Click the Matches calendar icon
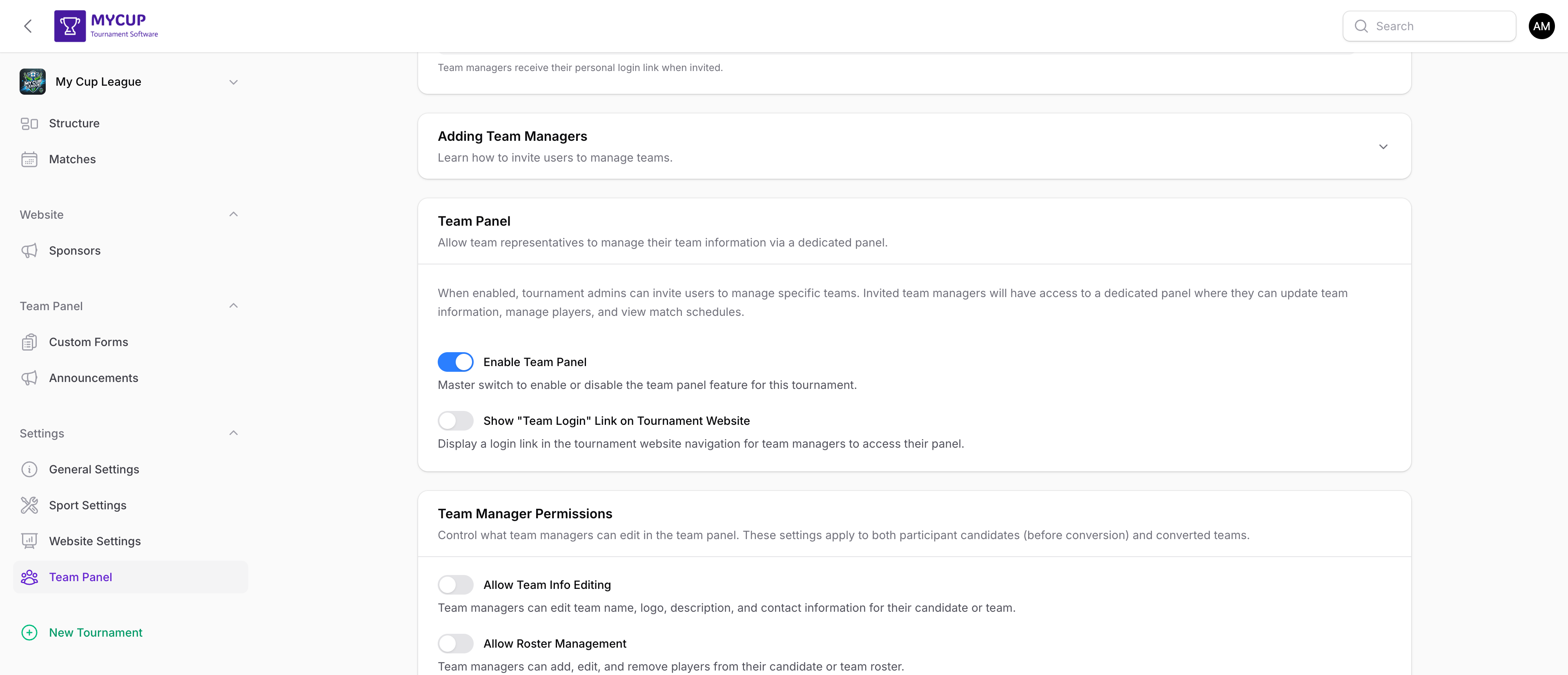The width and height of the screenshot is (1568, 675). tap(30, 159)
